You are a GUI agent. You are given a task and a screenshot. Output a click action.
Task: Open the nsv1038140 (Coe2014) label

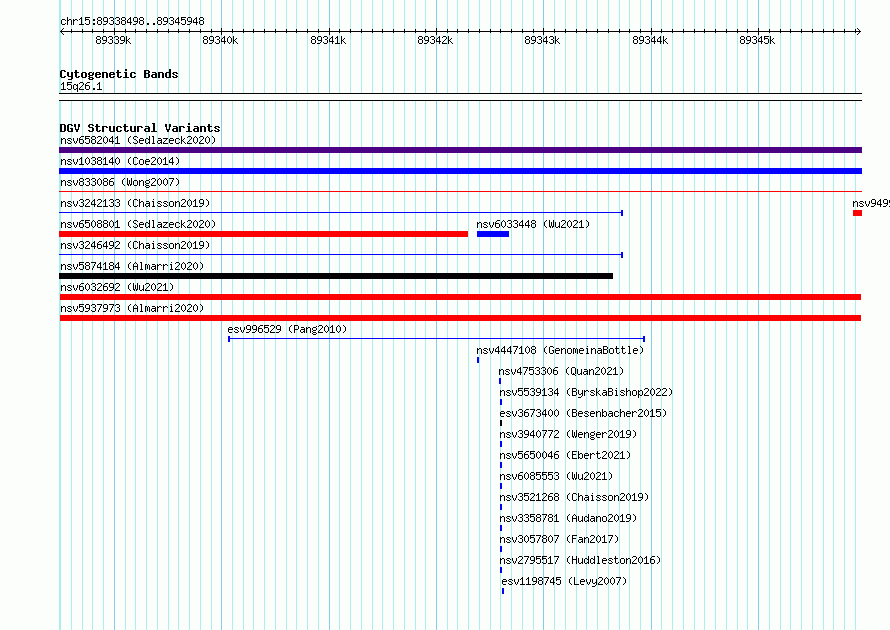click(x=120, y=161)
